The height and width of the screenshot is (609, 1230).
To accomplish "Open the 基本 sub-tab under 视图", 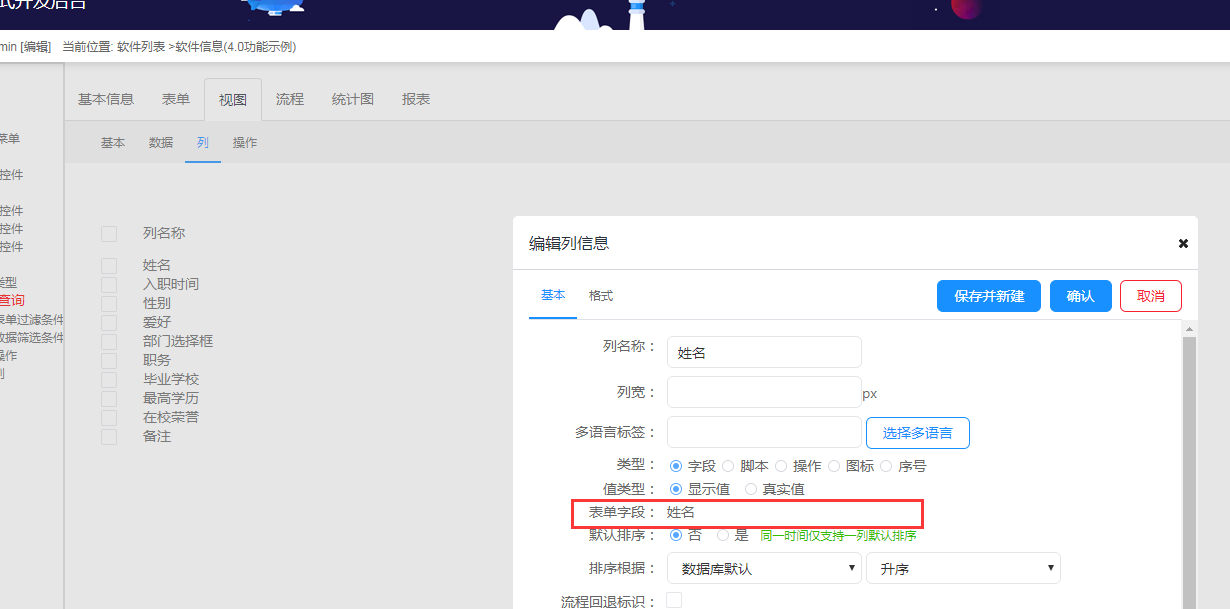I will [x=113, y=143].
